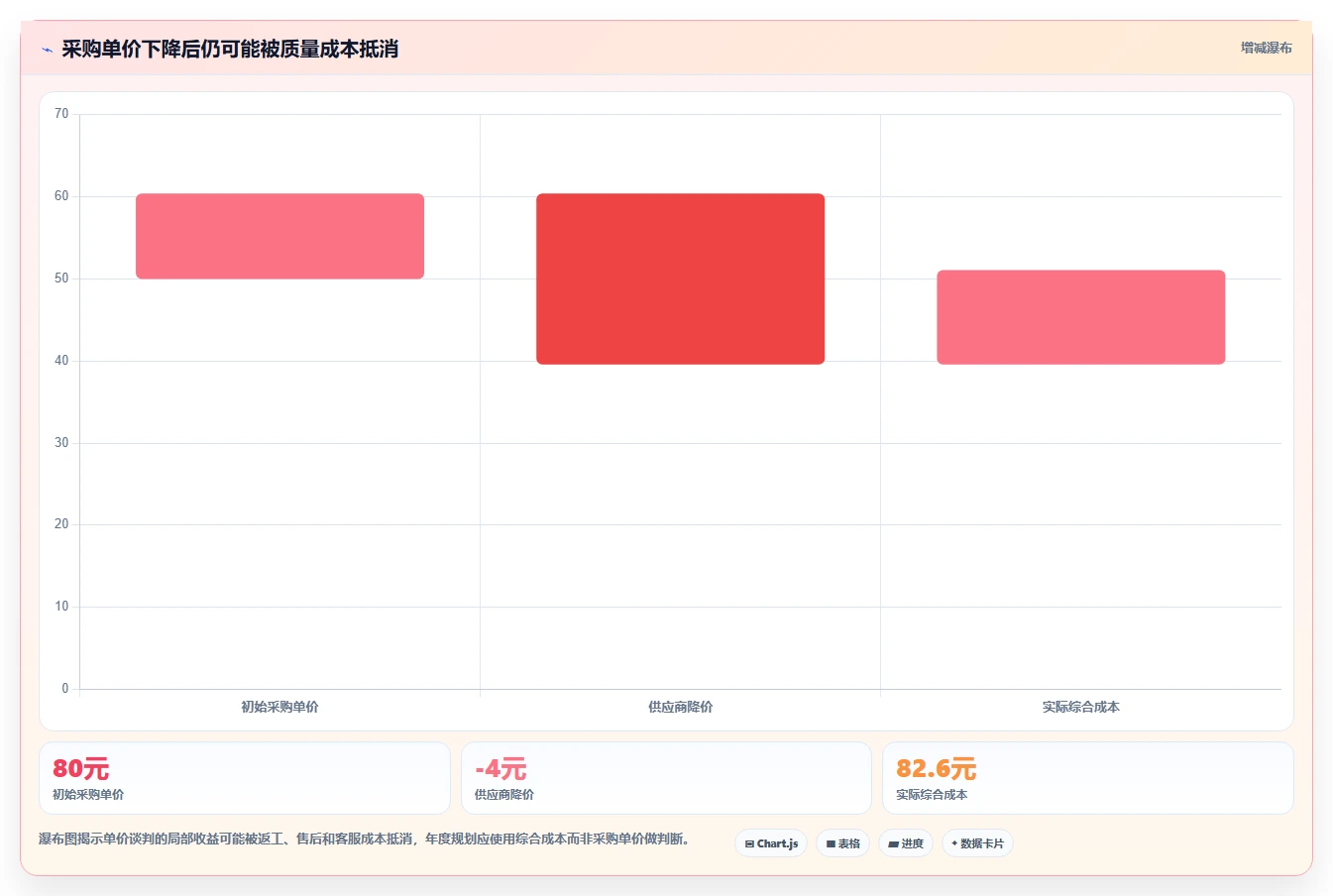Click the 增减瀑布 tag in the header
This screenshot has width=1333, height=896.
[1266, 48]
